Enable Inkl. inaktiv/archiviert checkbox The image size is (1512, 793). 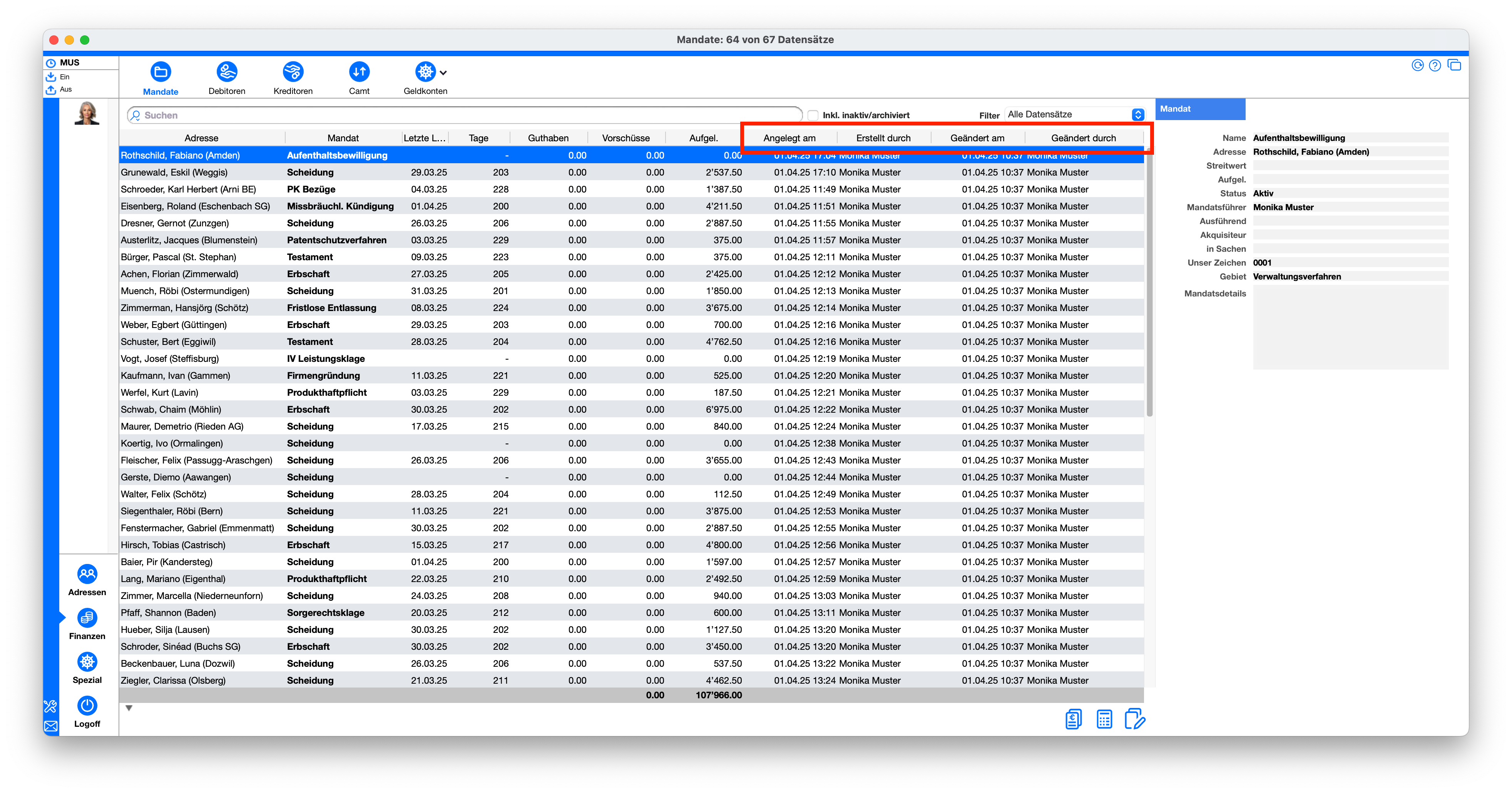click(813, 115)
